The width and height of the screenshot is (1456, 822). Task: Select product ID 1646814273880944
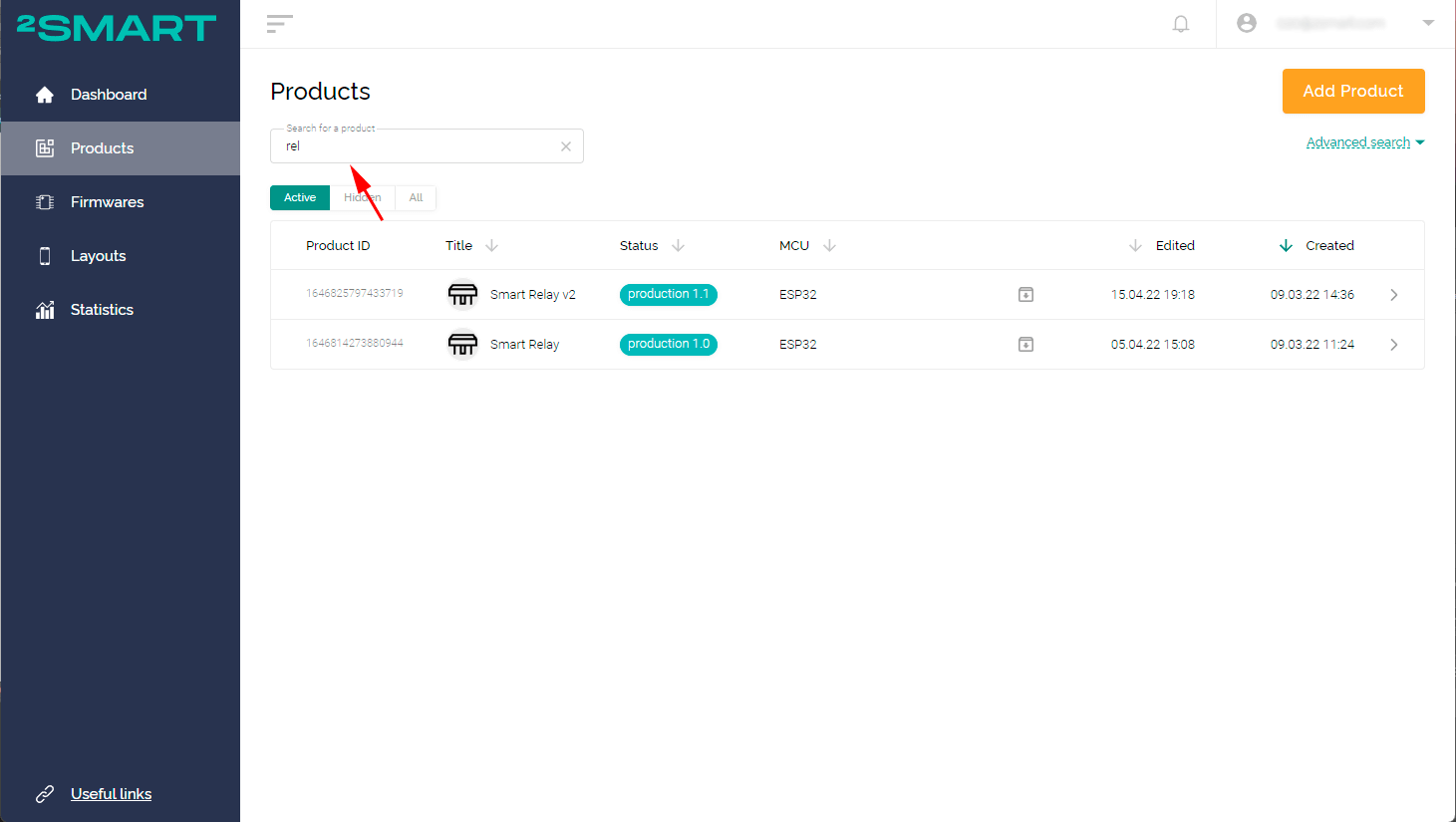click(355, 343)
